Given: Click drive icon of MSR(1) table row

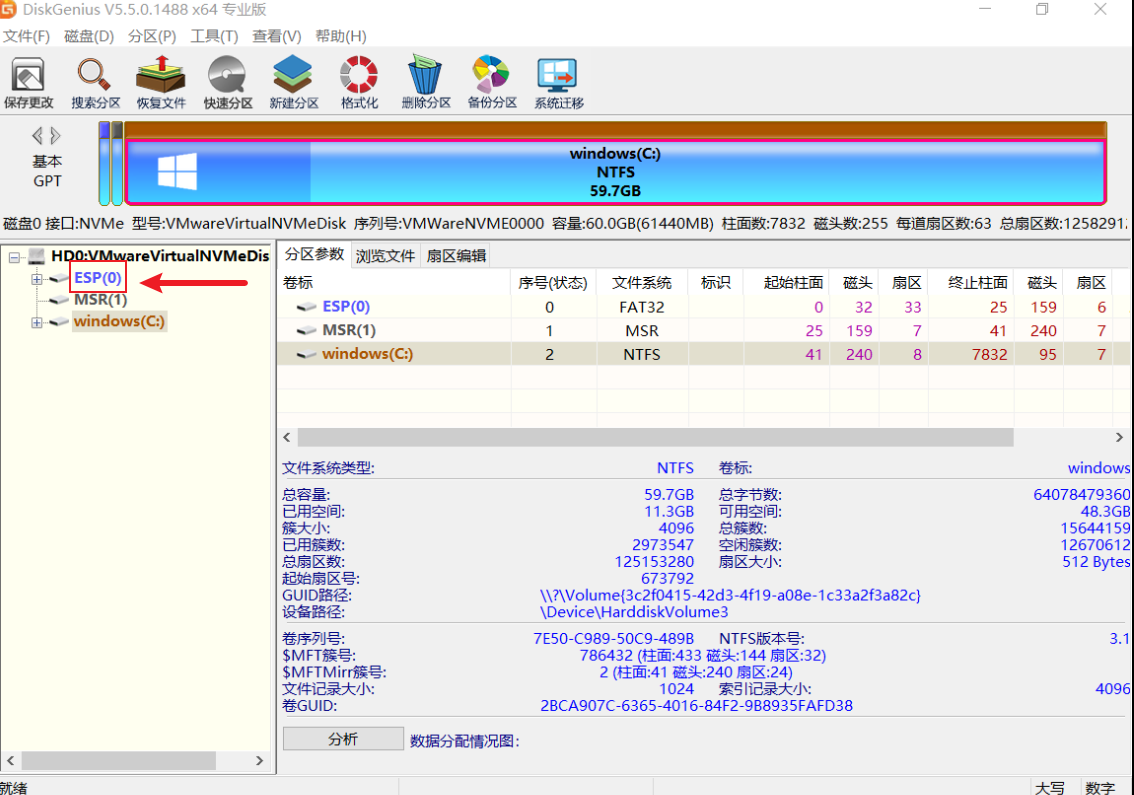Looking at the screenshot, I should (x=307, y=331).
